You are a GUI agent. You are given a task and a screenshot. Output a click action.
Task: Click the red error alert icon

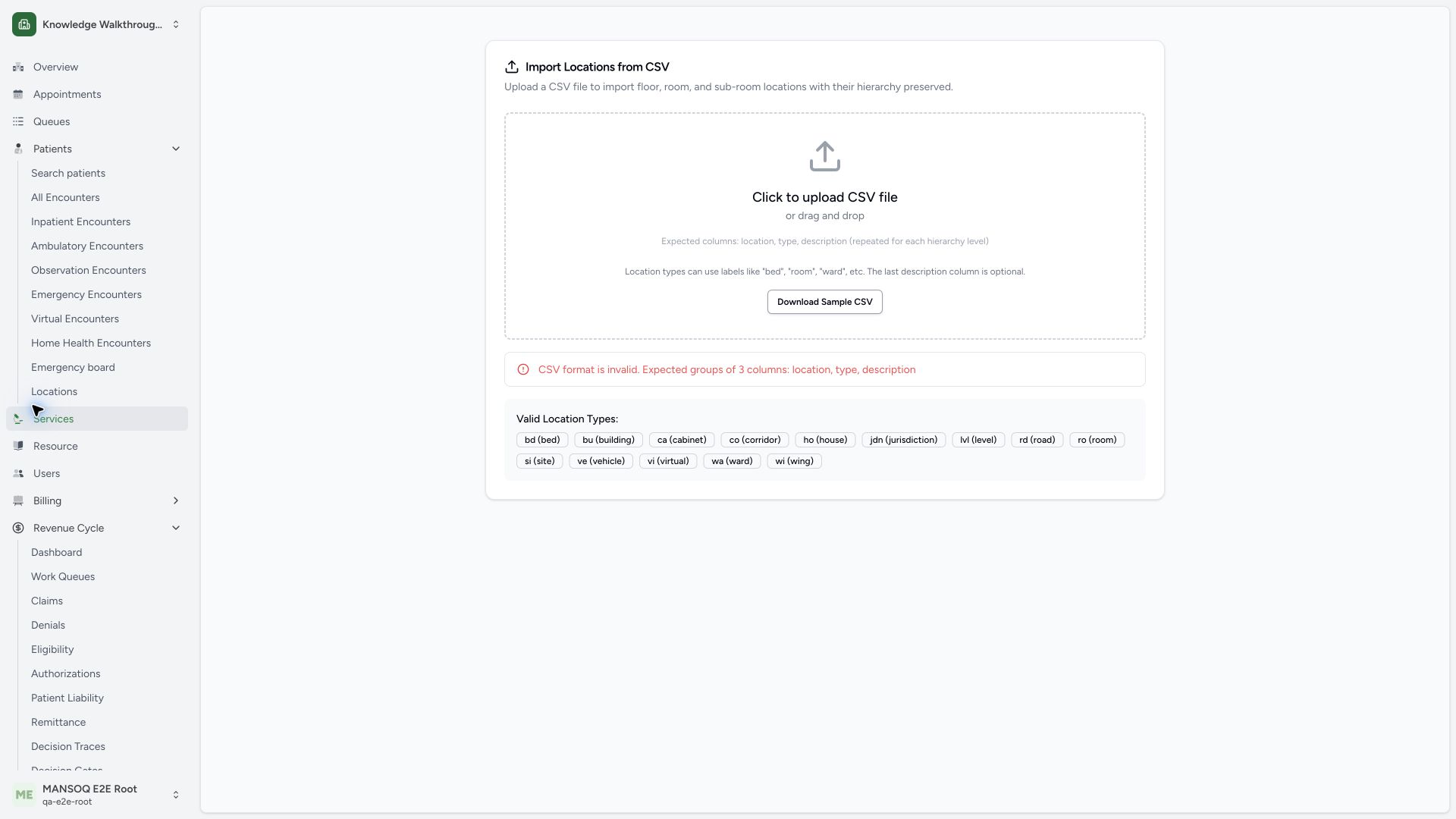click(523, 369)
